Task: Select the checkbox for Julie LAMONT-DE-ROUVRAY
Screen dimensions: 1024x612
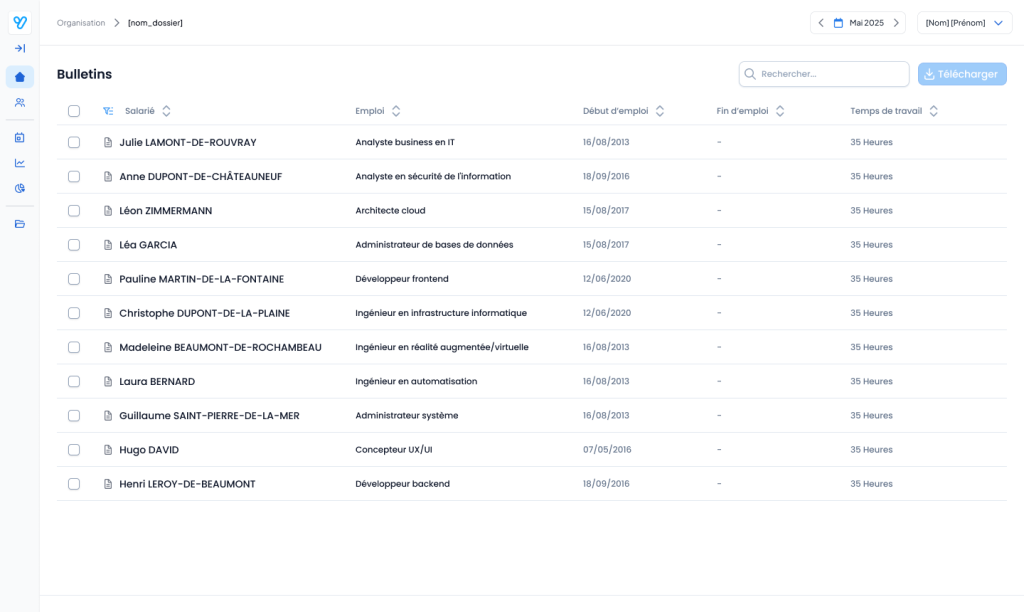Action: point(74,142)
